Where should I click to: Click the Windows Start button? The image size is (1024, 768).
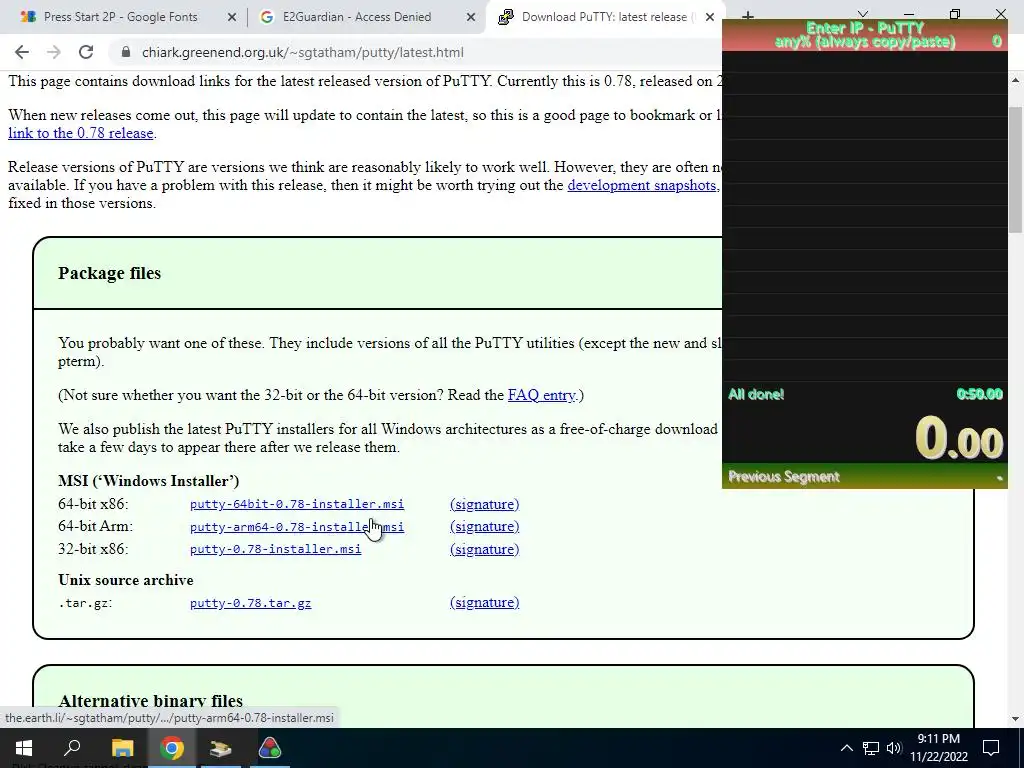pyautogui.click(x=24, y=748)
